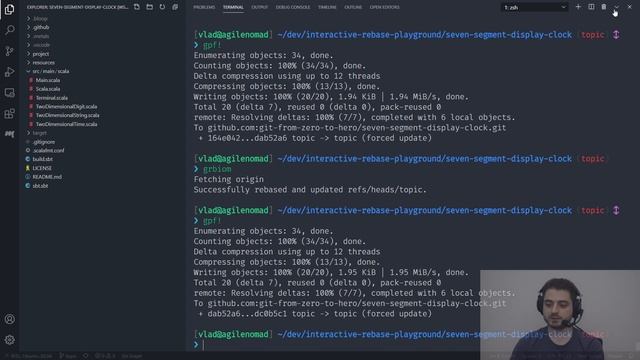Screen dimensions: 640x360
Task: Open the Run and Debug view
Action: (x=9, y=72)
